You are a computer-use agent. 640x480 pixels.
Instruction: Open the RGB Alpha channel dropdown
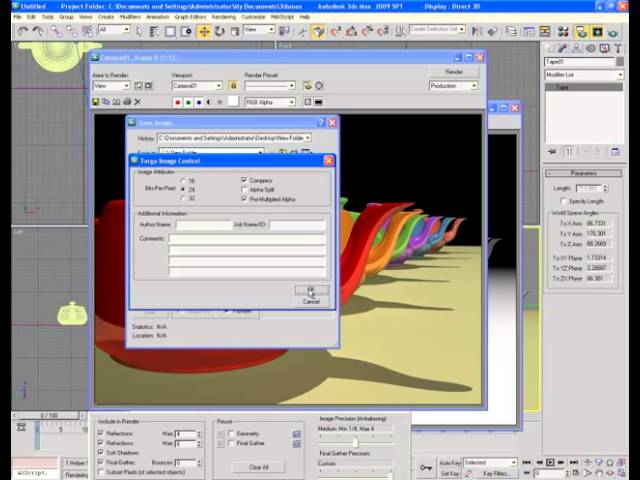(x=270, y=102)
